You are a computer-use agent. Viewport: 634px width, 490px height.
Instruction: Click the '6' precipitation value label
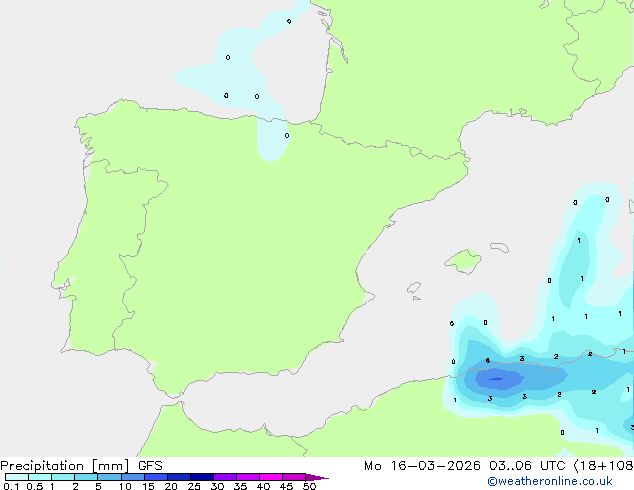click(488, 360)
